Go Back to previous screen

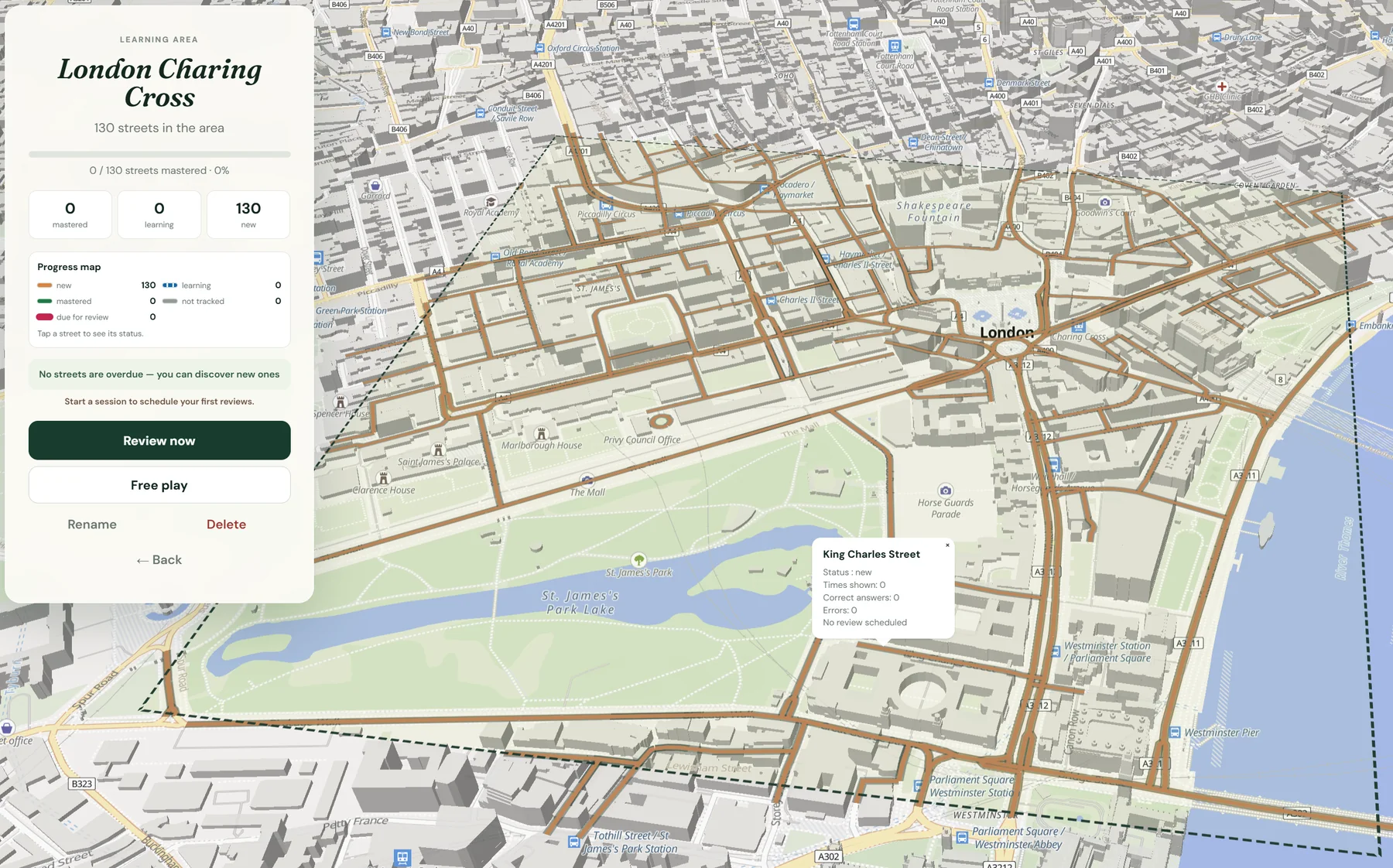pyautogui.click(x=159, y=560)
